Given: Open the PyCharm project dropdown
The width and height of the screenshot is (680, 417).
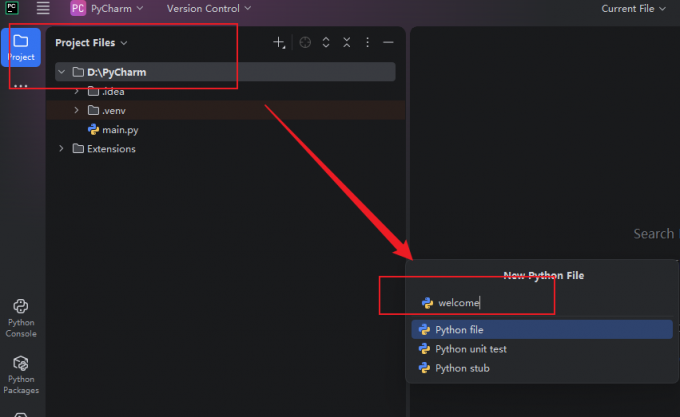Looking at the screenshot, I should point(107,9).
